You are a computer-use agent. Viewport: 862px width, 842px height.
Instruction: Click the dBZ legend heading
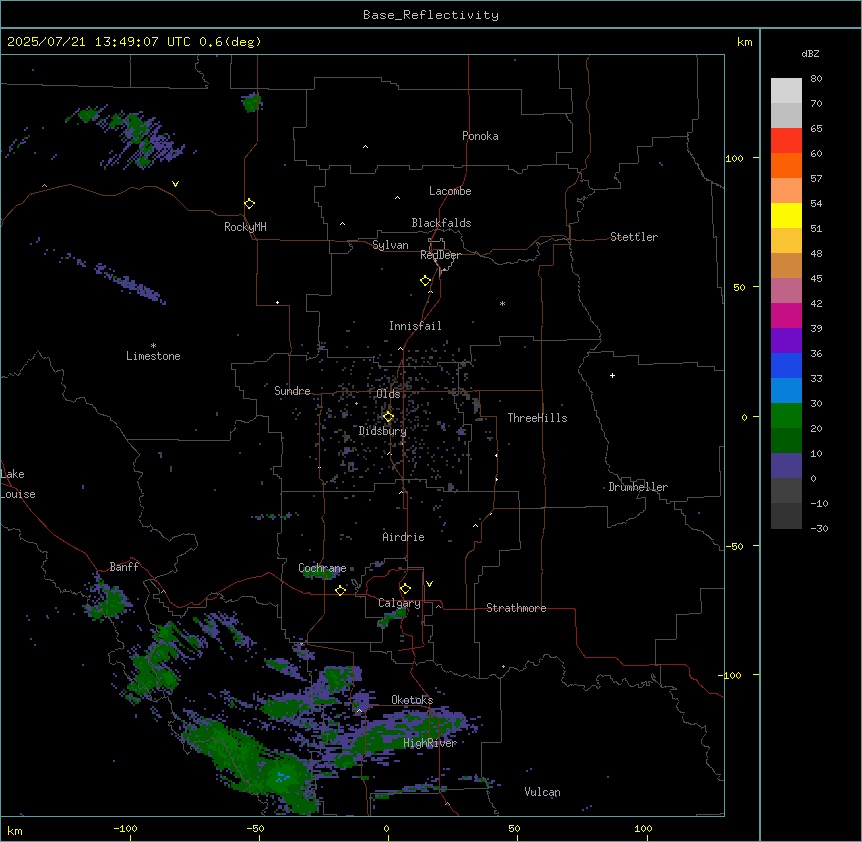[x=810, y=53]
